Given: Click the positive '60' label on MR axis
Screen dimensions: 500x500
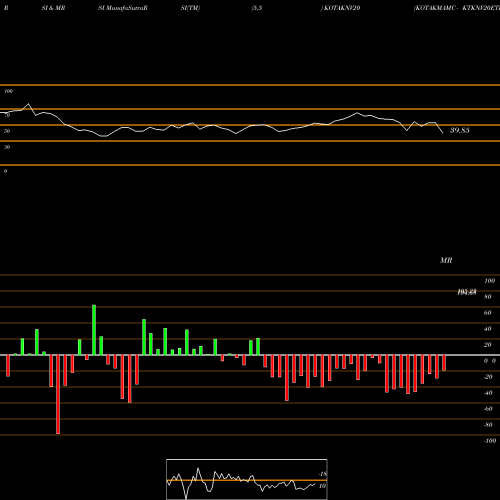Looking at the screenshot, I should (488, 313).
